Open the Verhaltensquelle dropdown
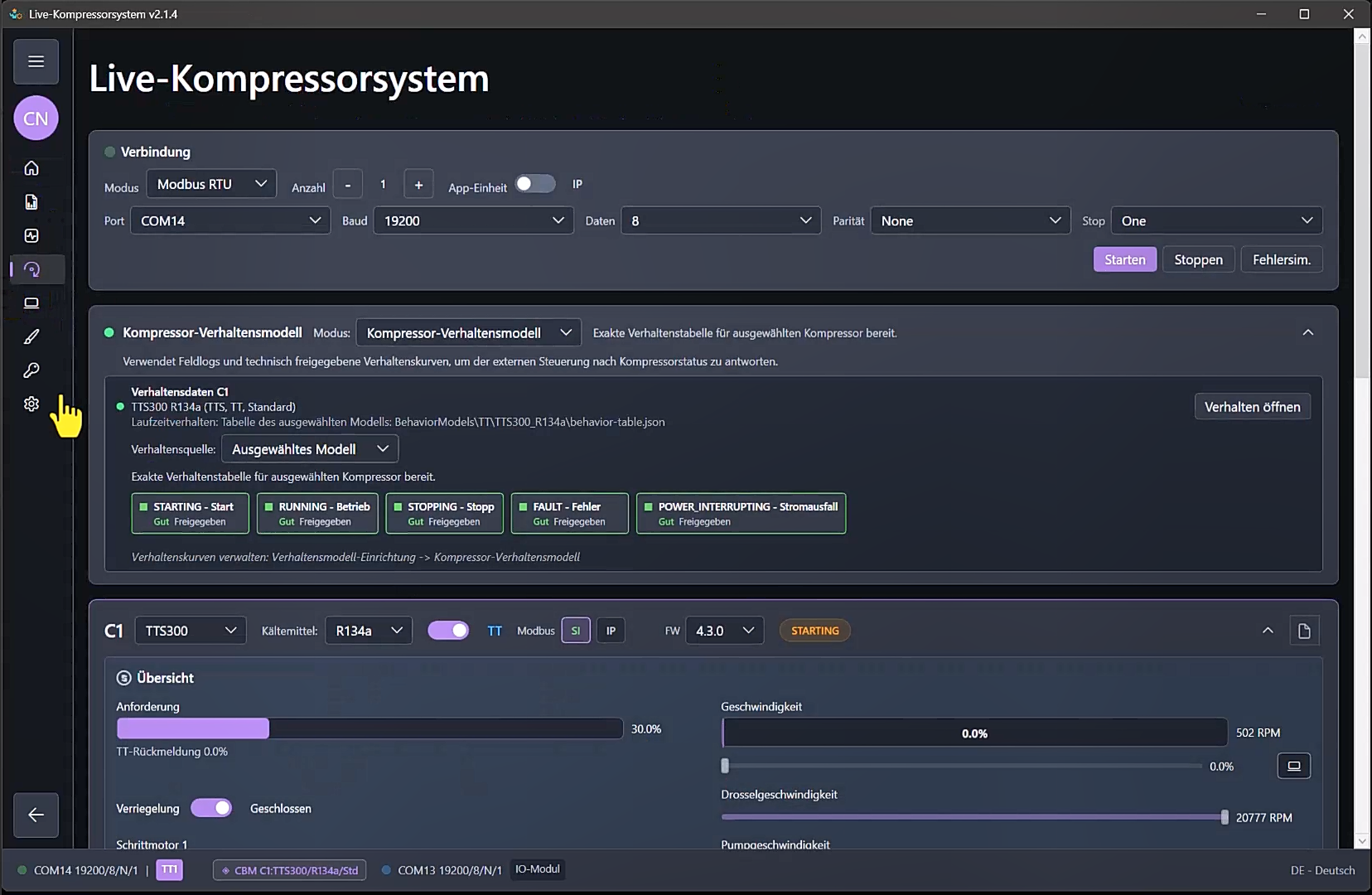1372x895 pixels. (x=310, y=449)
